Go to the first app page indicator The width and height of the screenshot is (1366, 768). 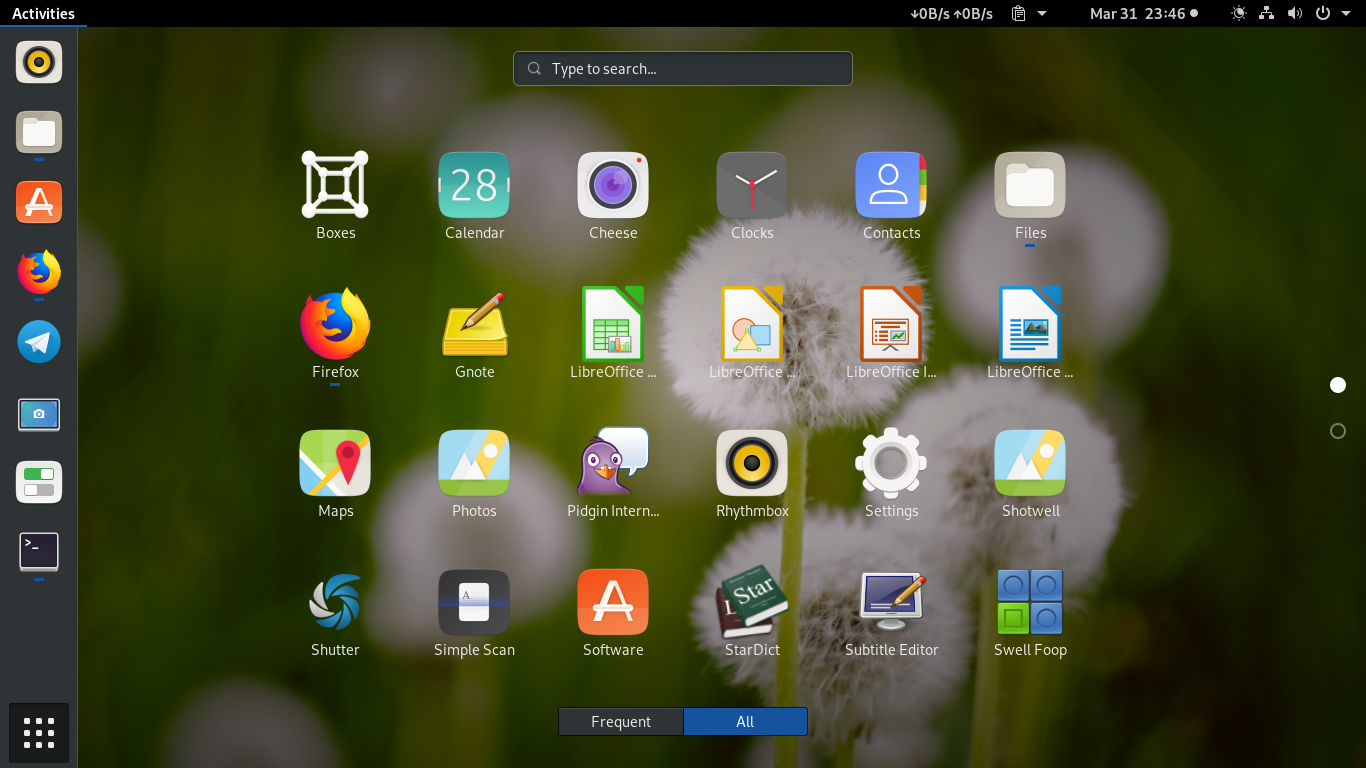pos(1338,385)
